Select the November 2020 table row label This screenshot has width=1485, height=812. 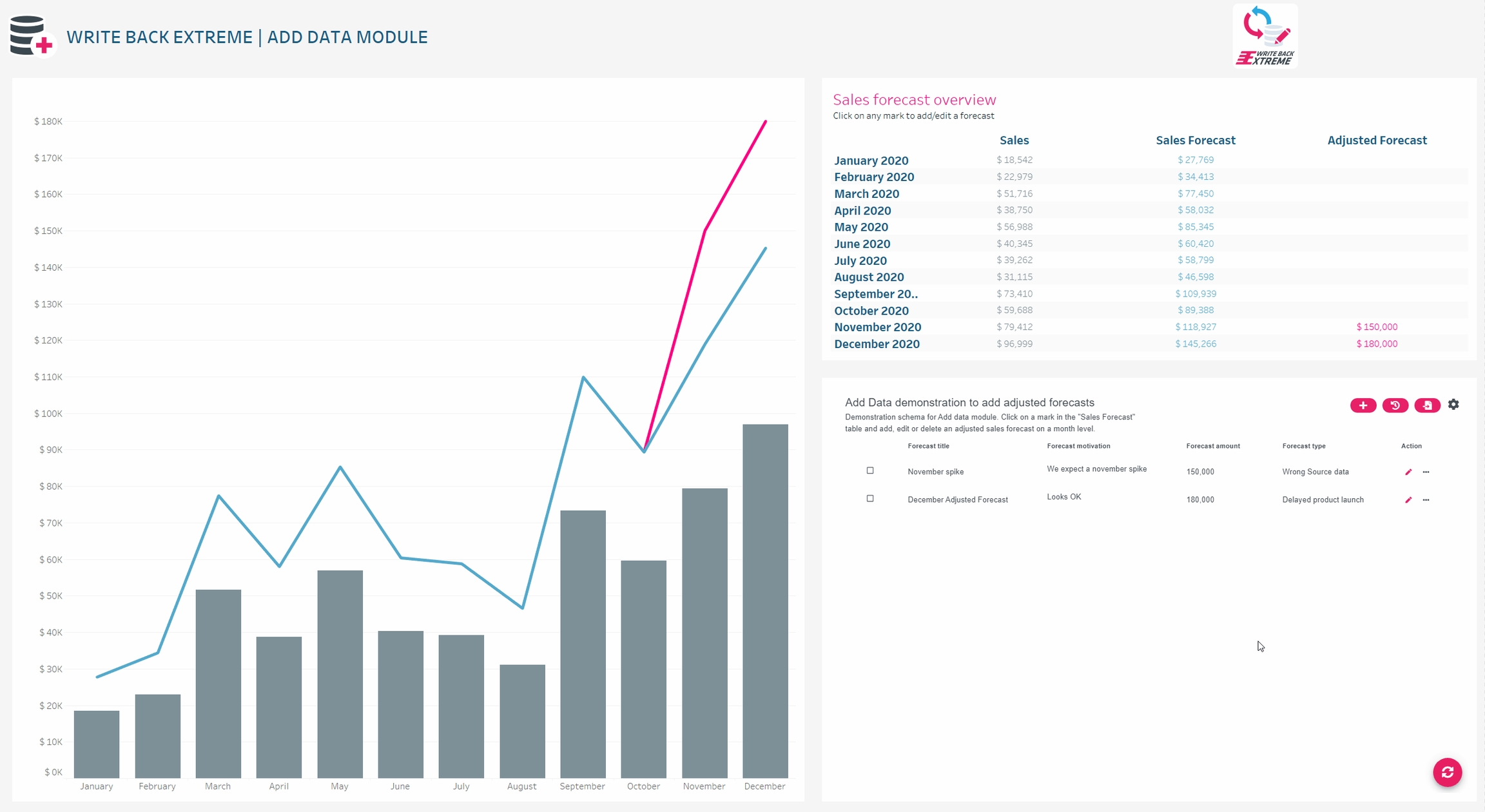(x=877, y=327)
